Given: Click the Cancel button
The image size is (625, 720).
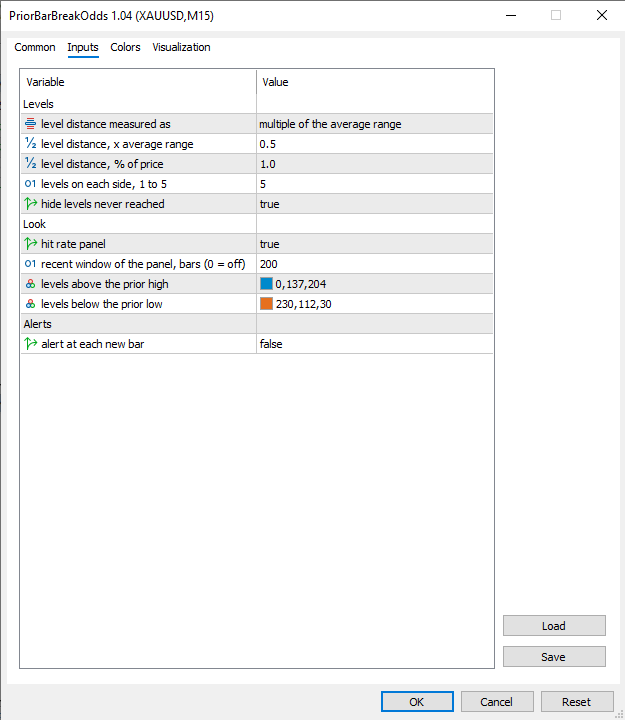Looking at the screenshot, I should click(497, 702).
